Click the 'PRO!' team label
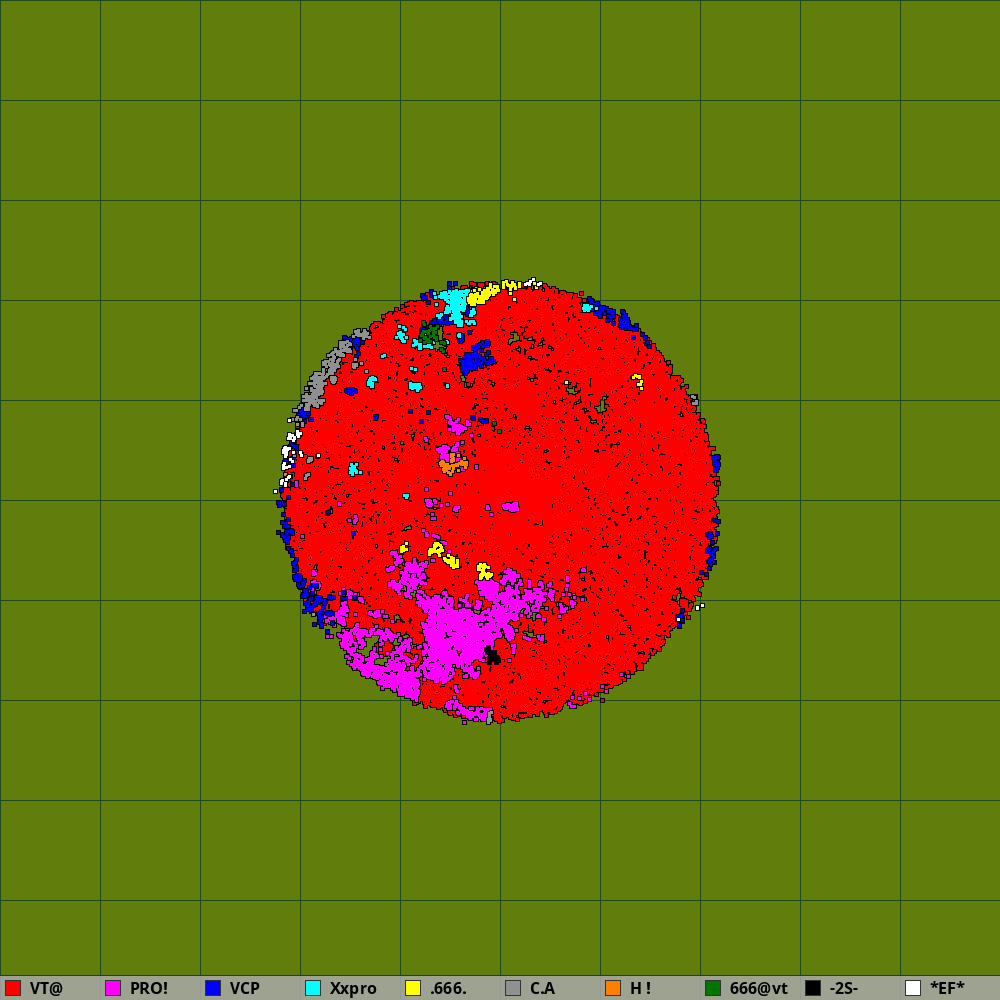Viewport: 1000px width, 1000px height. [x=149, y=989]
